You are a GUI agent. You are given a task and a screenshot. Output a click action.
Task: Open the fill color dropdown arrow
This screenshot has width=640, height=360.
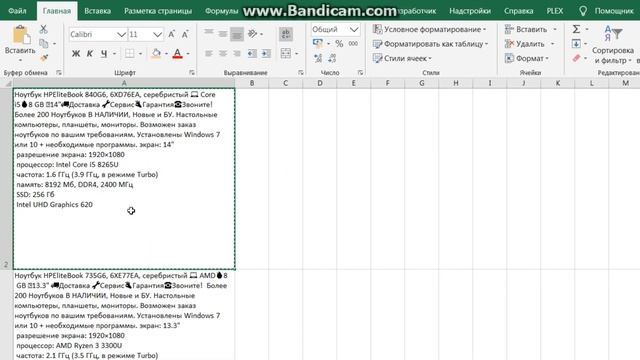click(x=166, y=54)
